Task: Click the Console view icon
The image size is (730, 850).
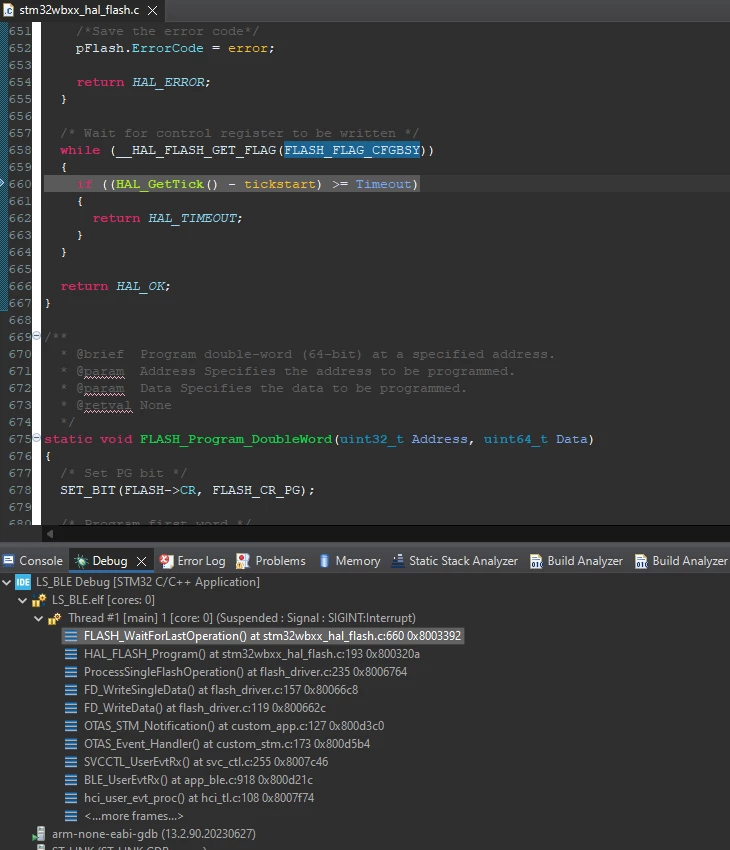Action: pyautogui.click(x=9, y=561)
